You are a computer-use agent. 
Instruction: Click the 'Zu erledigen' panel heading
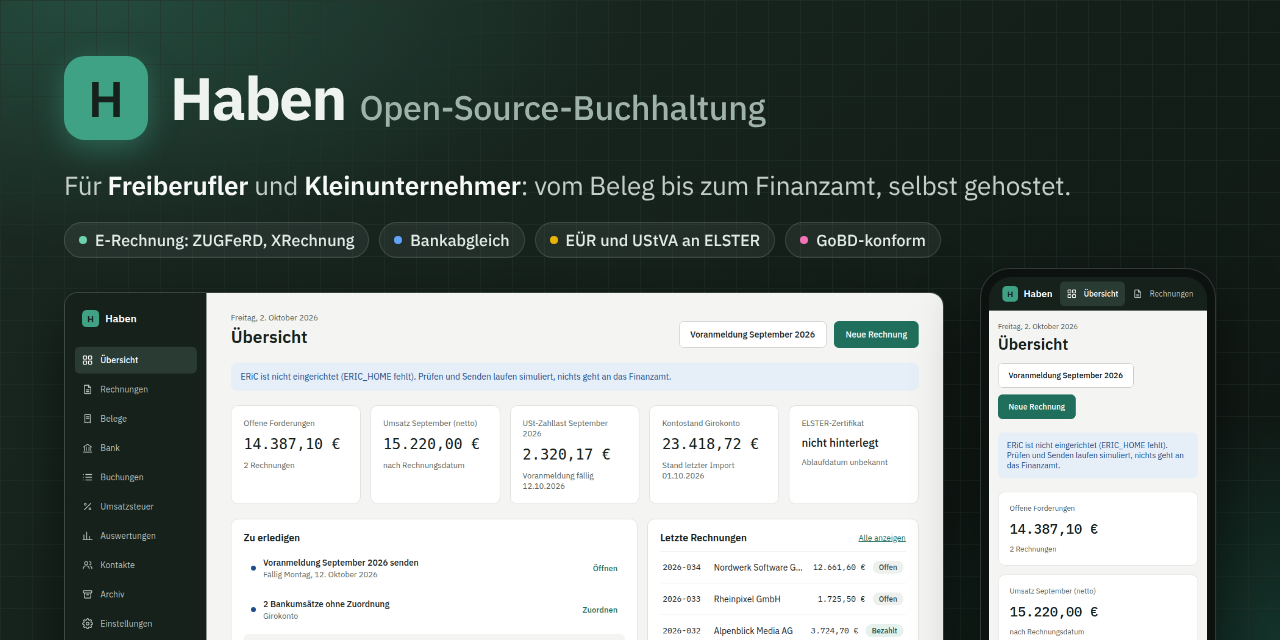pos(272,538)
